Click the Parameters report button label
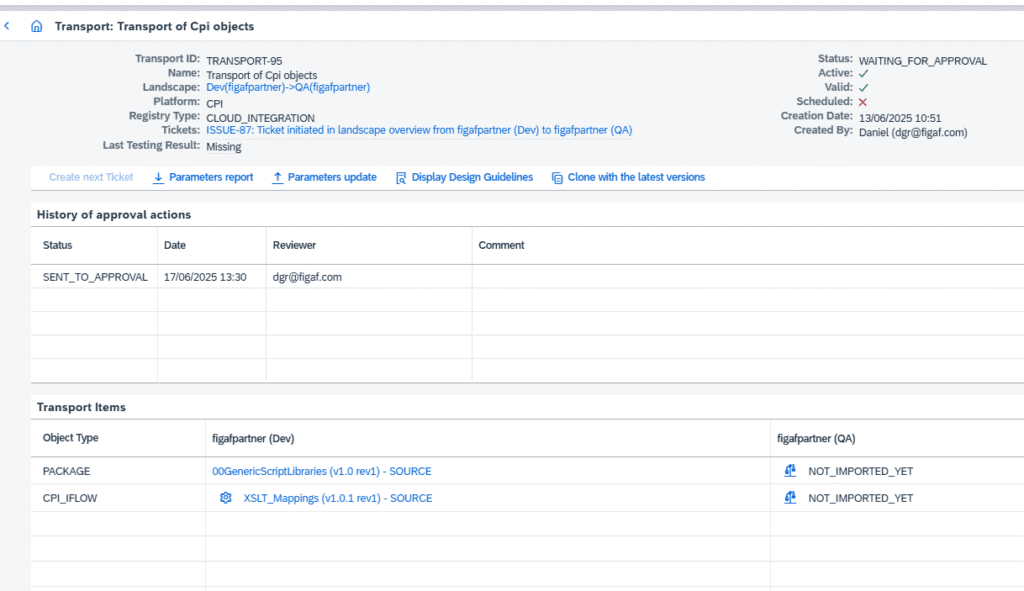Screen dimensions: 1024x591 pos(211,177)
